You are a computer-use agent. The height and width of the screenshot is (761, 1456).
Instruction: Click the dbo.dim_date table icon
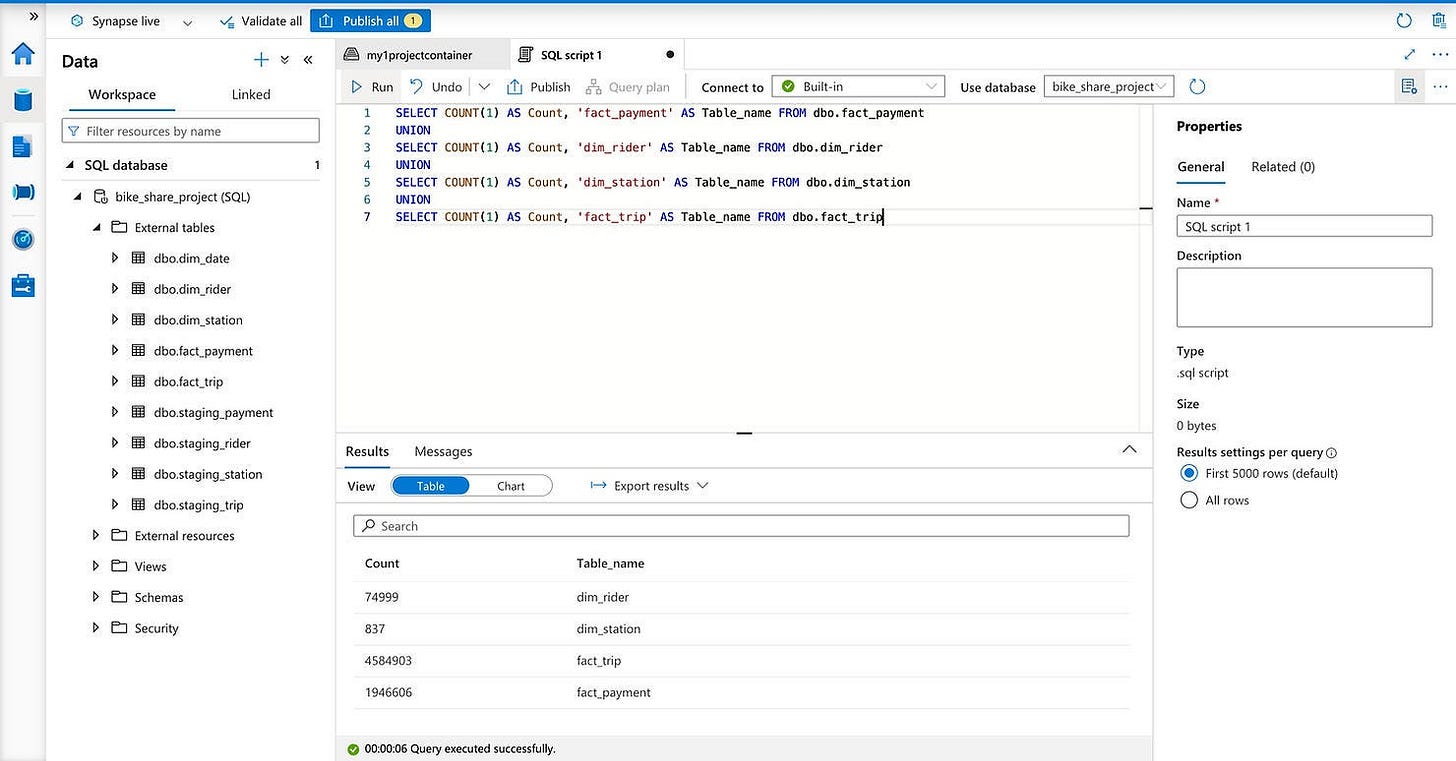[x=139, y=258]
